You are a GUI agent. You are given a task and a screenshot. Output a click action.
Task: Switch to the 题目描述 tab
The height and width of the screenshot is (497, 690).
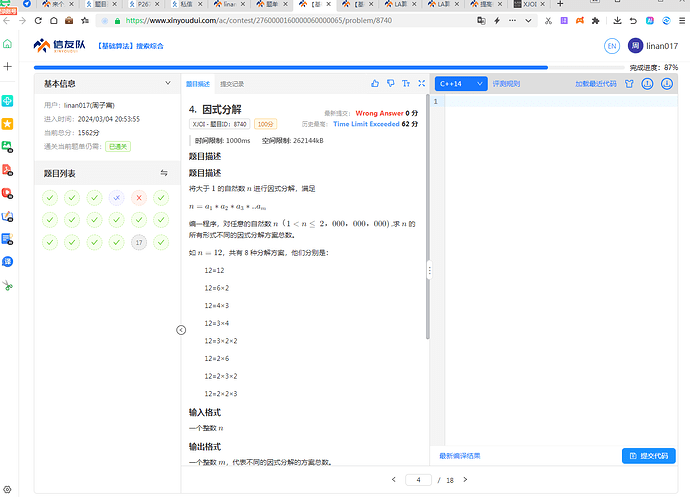[198, 84]
